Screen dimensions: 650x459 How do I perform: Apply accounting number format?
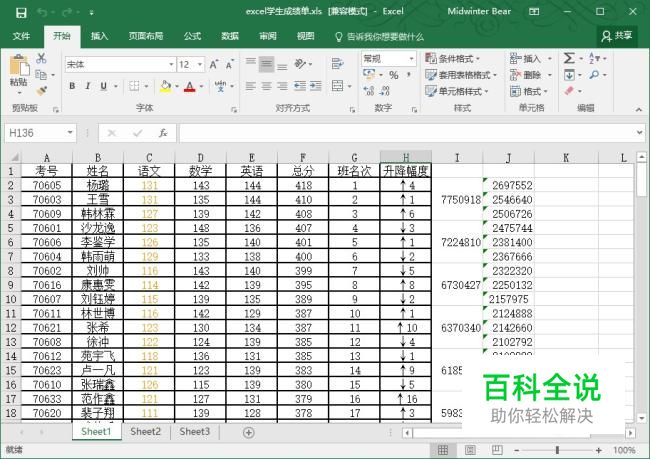[369, 75]
